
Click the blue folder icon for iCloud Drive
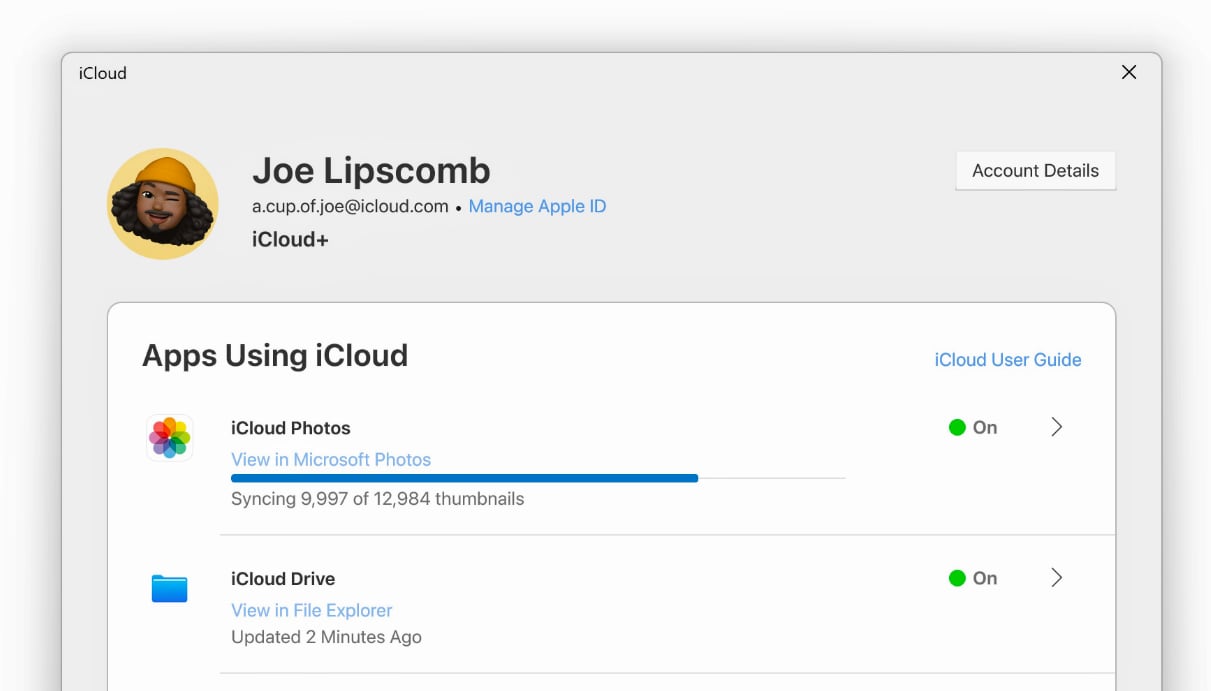[169, 588]
